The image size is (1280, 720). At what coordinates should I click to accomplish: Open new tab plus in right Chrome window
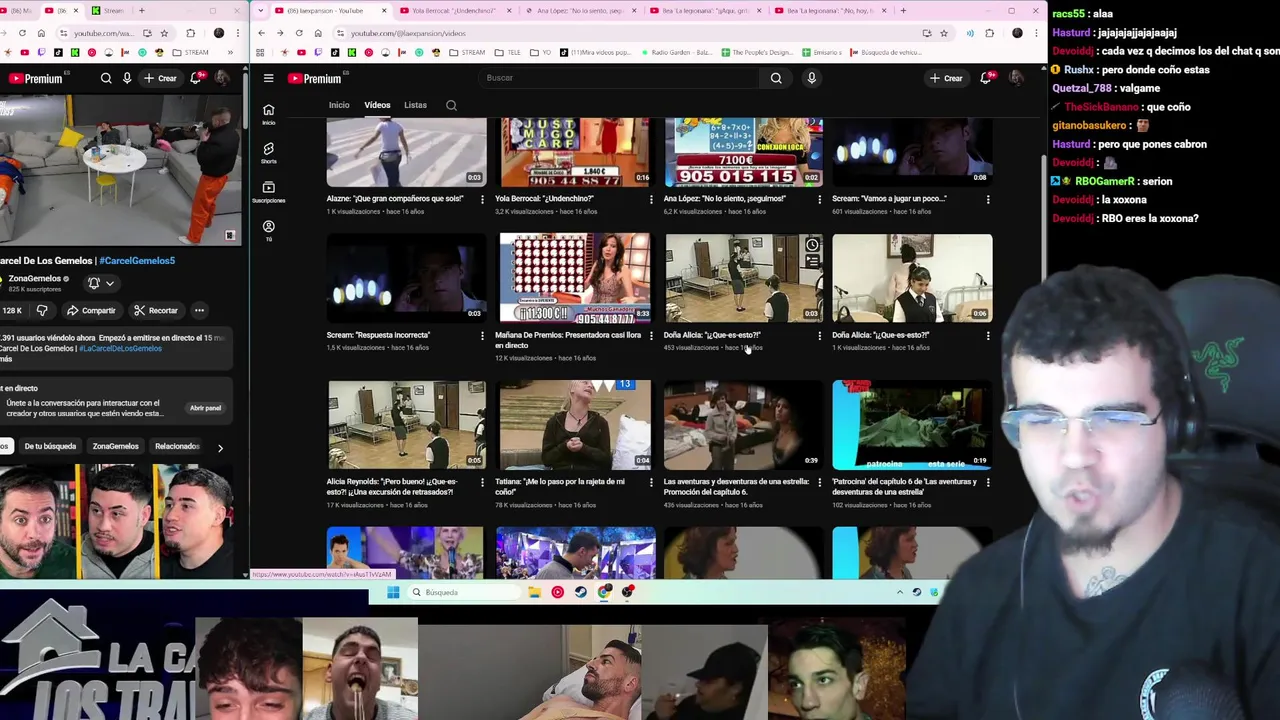pyautogui.click(x=903, y=11)
